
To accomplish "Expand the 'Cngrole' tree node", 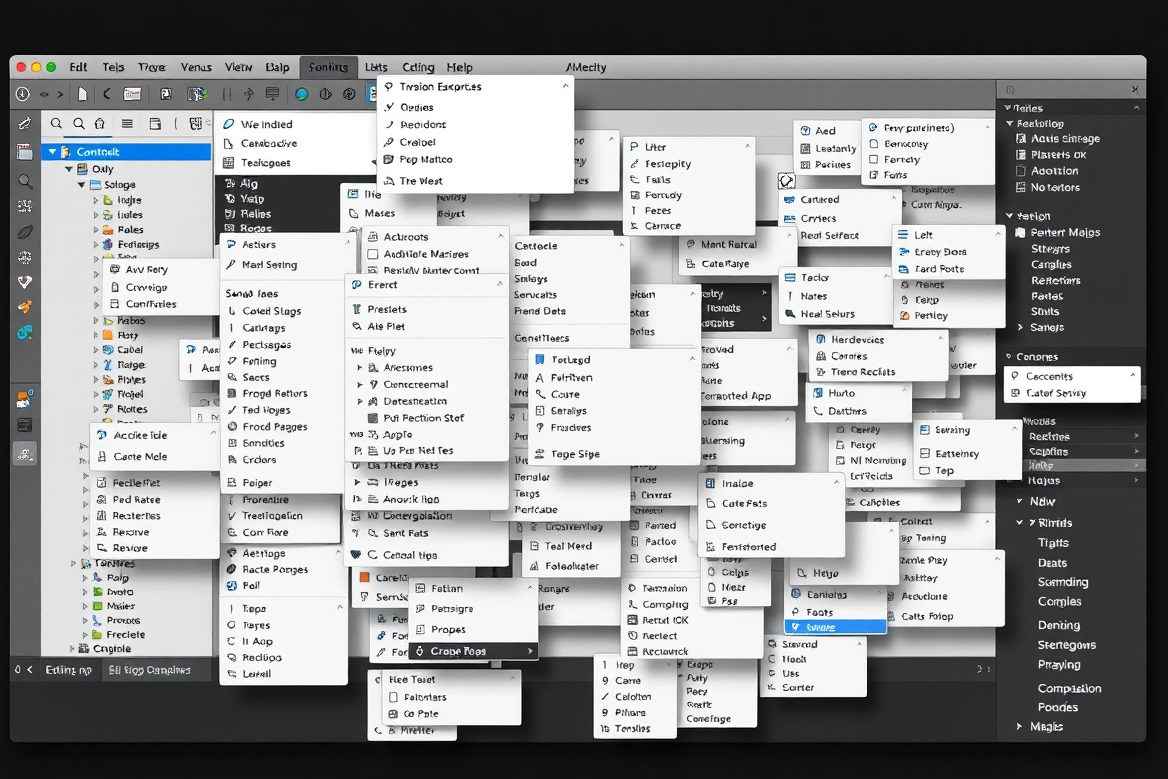I will pyautogui.click(x=72, y=649).
